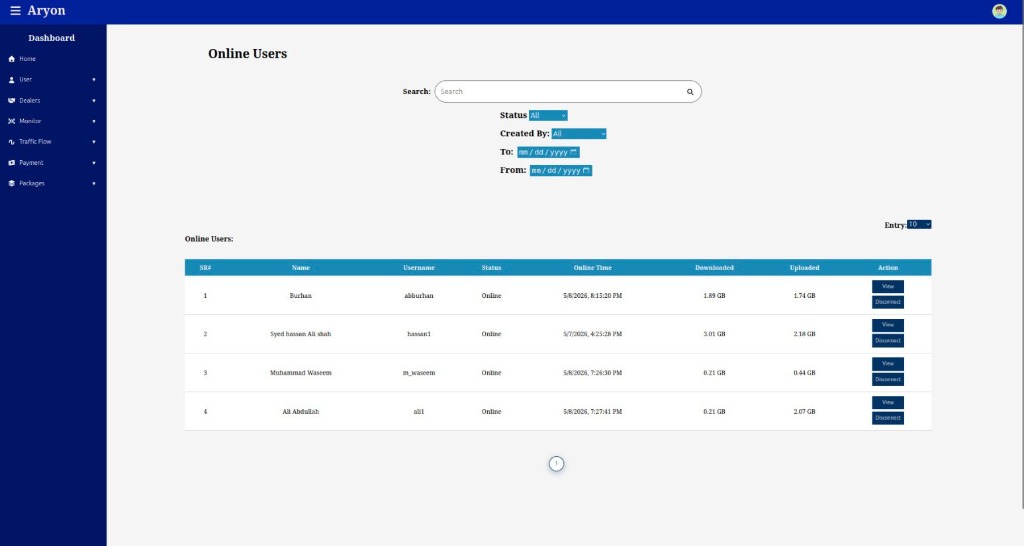1024x546 pixels.
Task: Click the Username column header
Action: point(419,268)
